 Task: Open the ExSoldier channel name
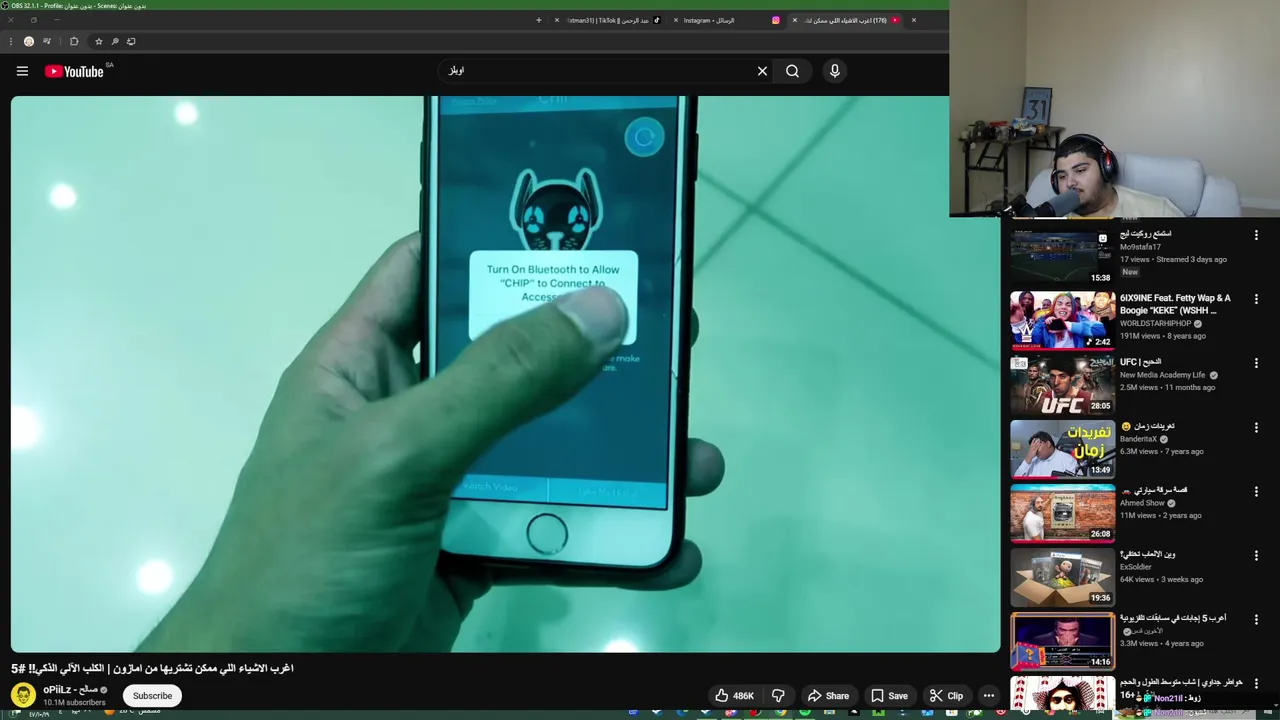point(1136,567)
